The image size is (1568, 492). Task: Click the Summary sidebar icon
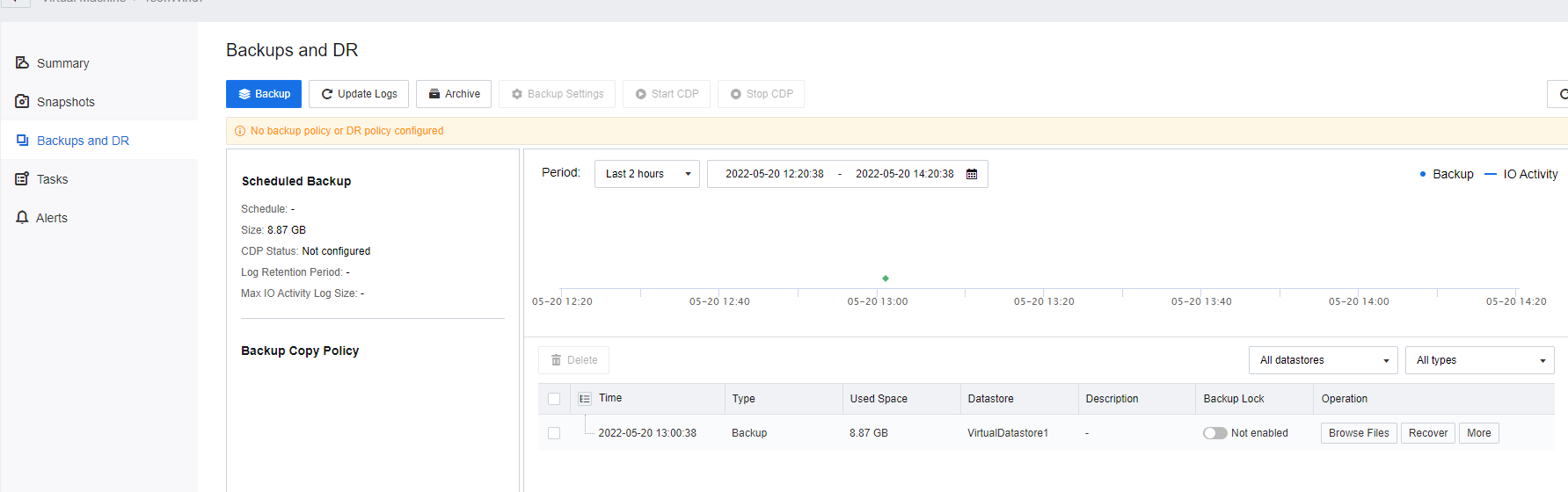pos(22,63)
